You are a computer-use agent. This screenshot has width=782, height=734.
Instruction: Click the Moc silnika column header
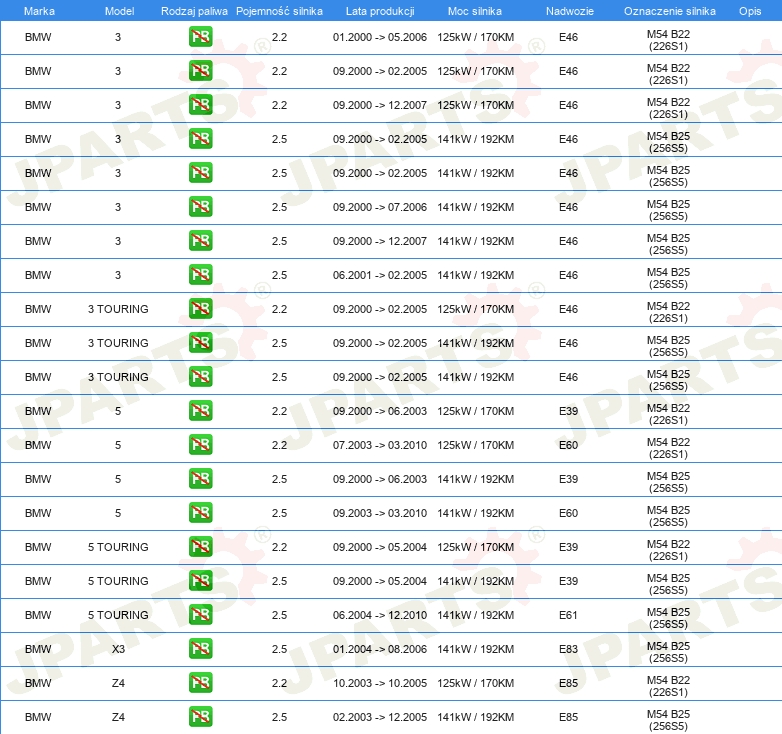coord(475,11)
